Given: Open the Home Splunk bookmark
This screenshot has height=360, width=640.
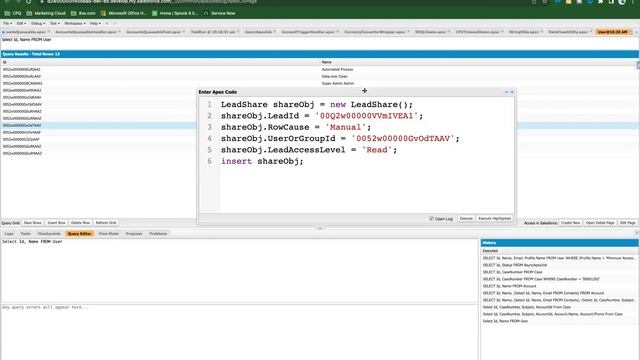Looking at the screenshot, I should pyautogui.click(x=175, y=13).
